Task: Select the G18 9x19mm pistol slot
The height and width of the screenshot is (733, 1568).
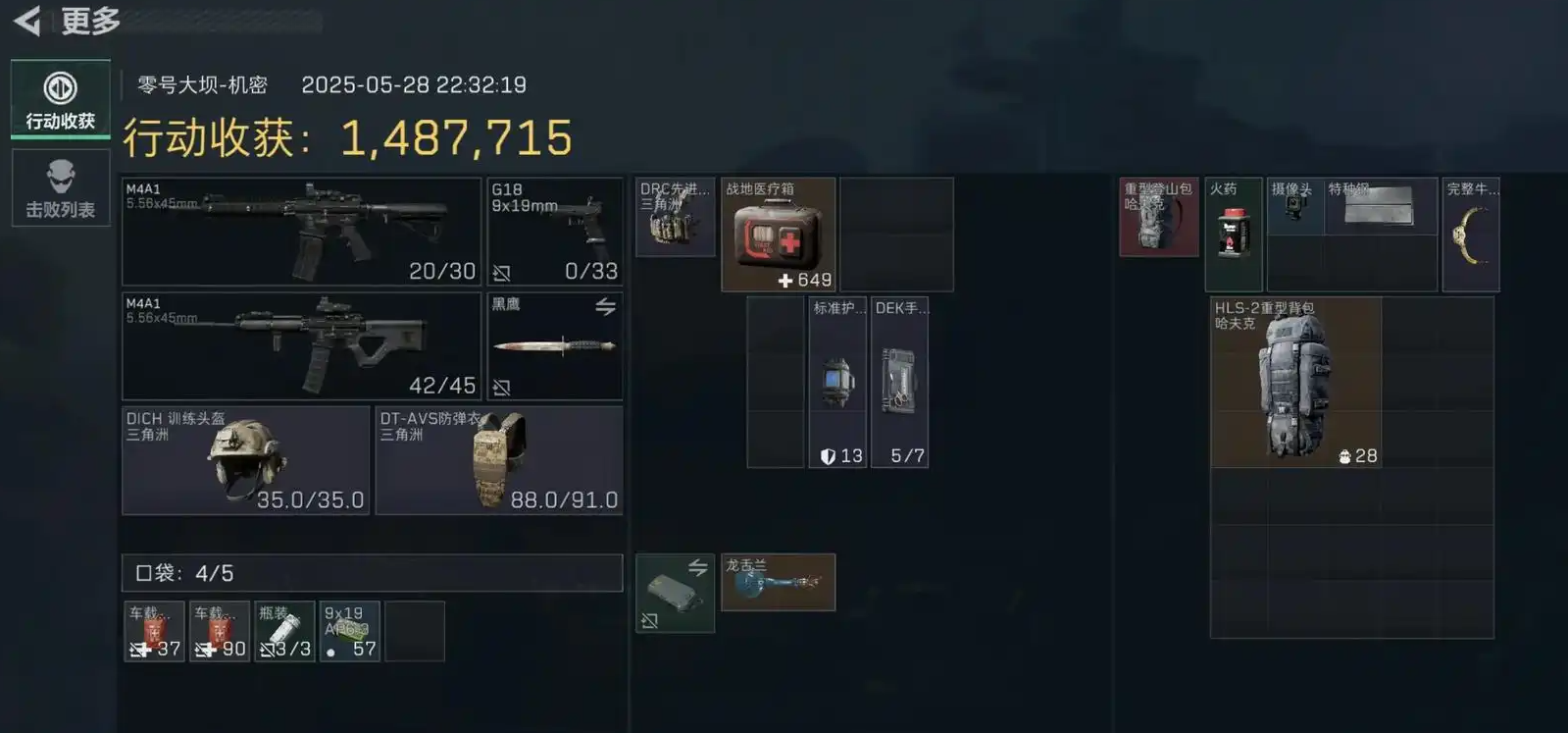Action: click(555, 232)
